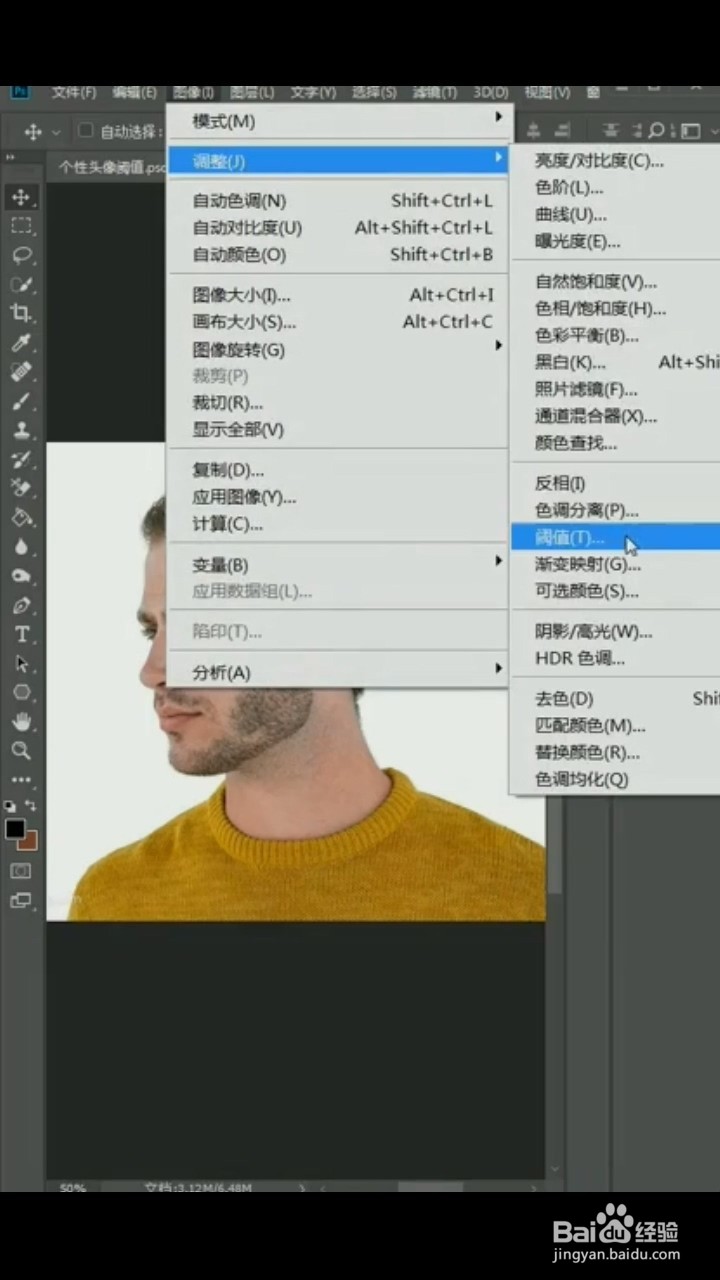This screenshot has width=720, height=1280.
Task: Open the 滤镜(T) menu
Action: tap(434, 92)
